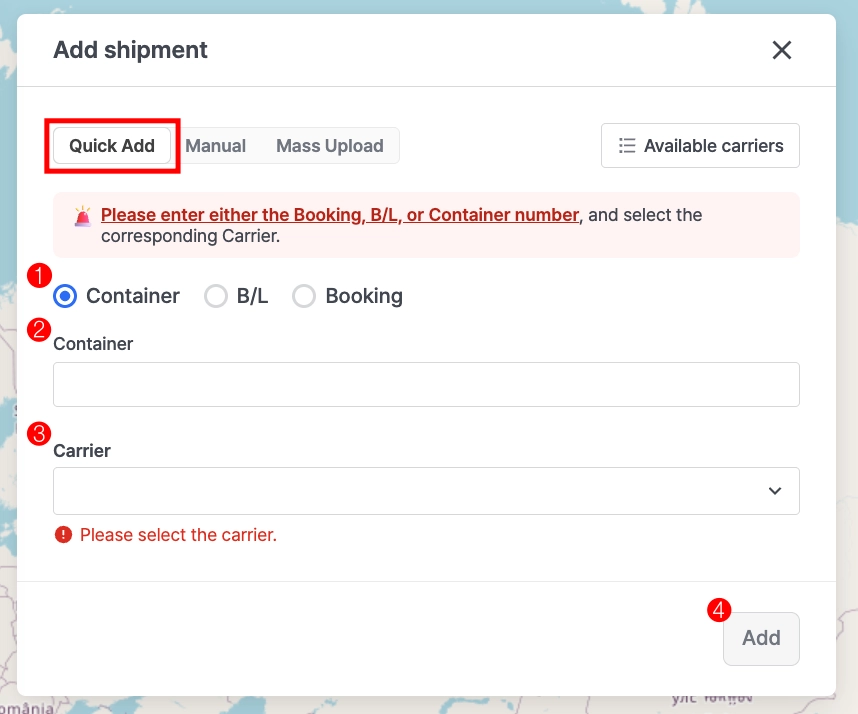This screenshot has width=858, height=714.
Task: Expand the Carrier chevron arrow
Action: coord(774,491)
